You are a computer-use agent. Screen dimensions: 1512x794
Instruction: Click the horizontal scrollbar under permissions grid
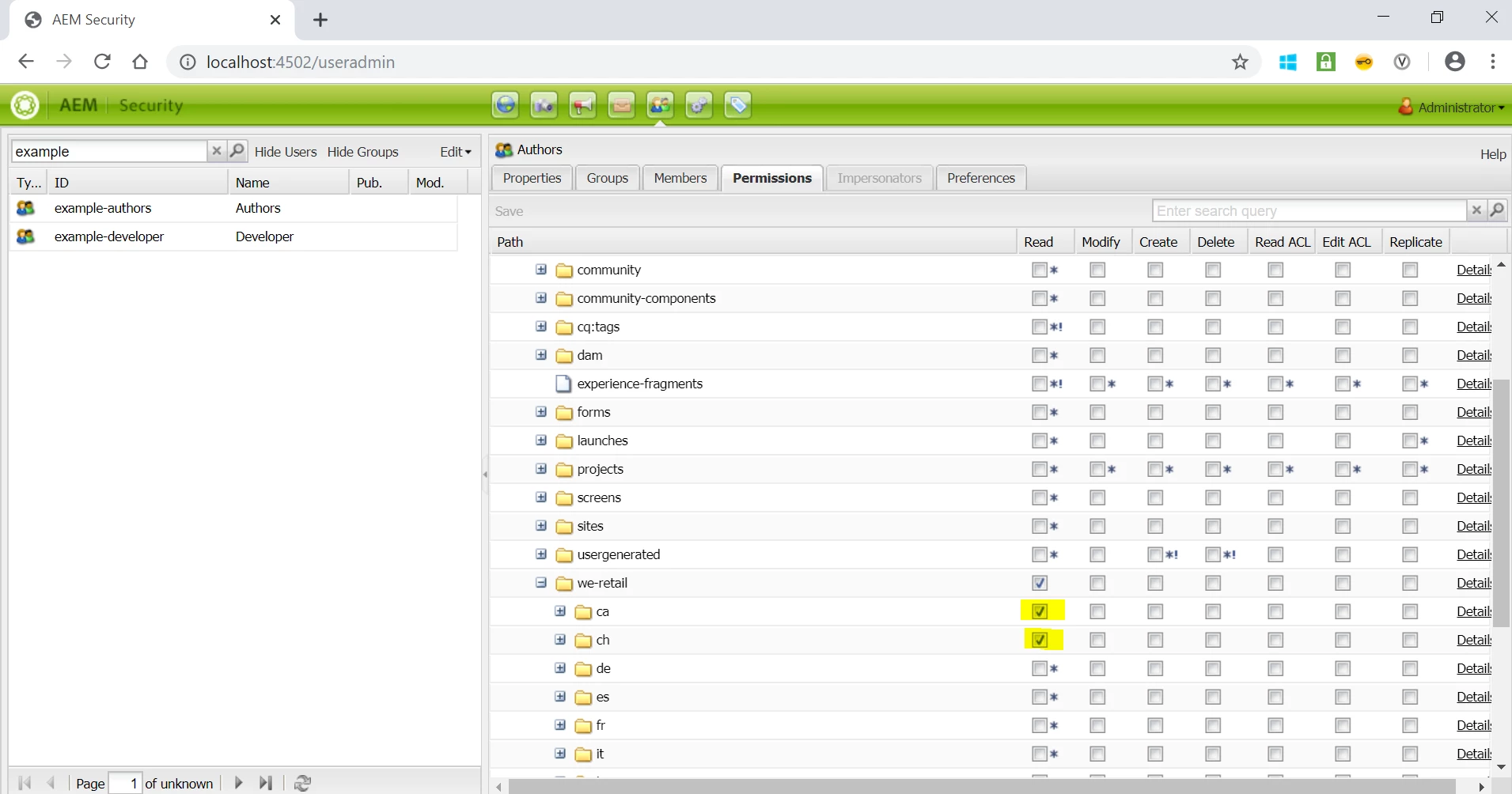click(982, 786)
